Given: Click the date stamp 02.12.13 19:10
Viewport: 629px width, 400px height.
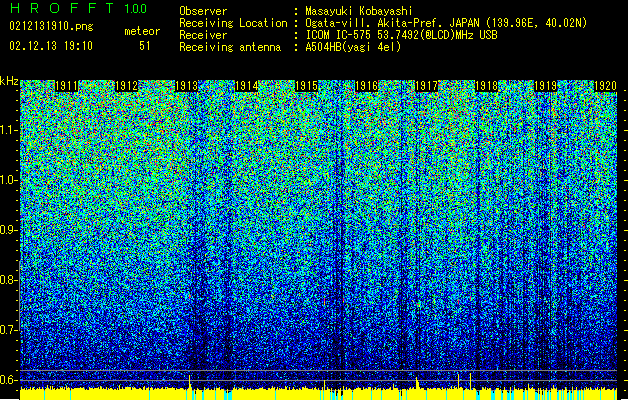Looking at the screenshot, I should pos(51,46).
